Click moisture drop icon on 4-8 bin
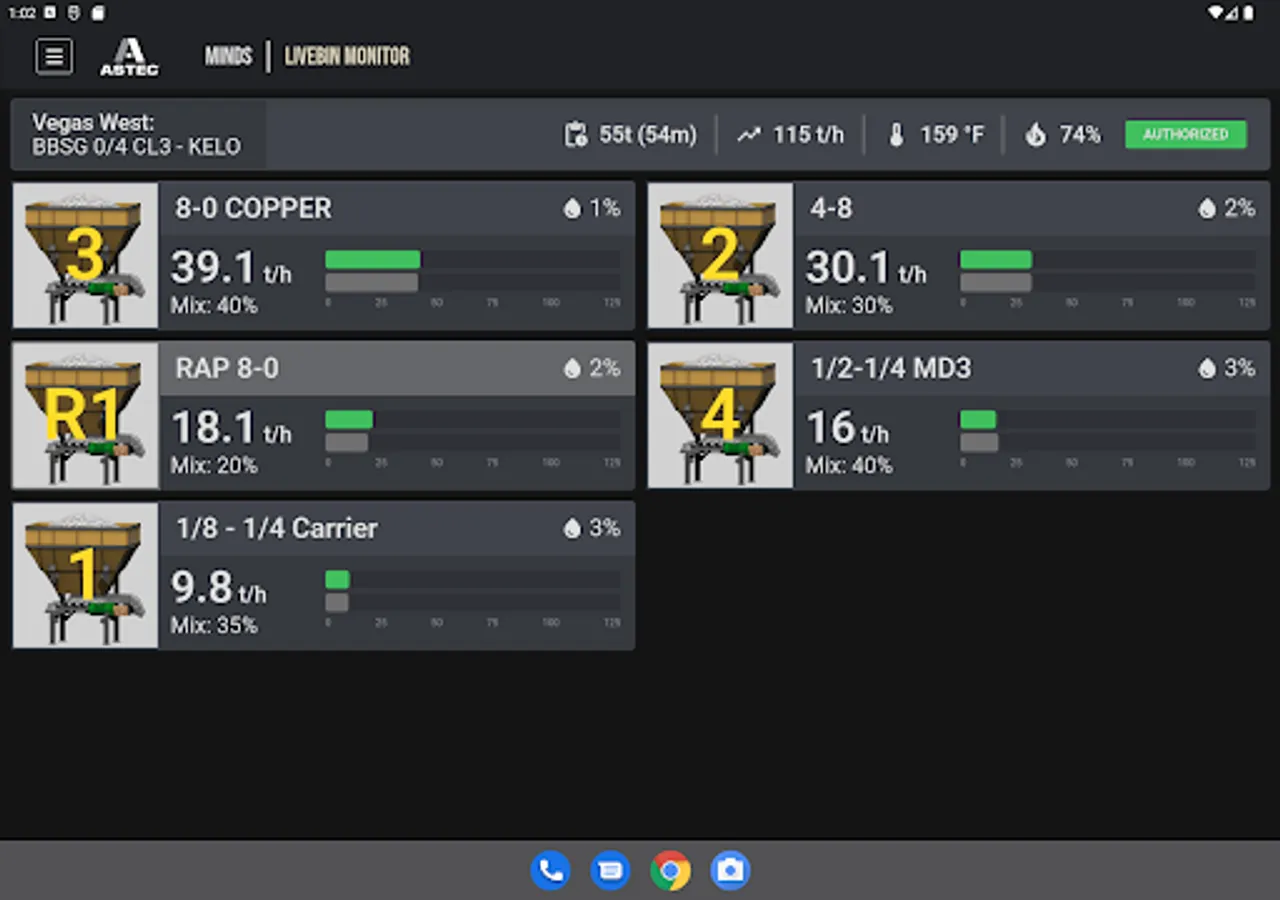This screenshot has width=1280, height=900. point(1207,208)
